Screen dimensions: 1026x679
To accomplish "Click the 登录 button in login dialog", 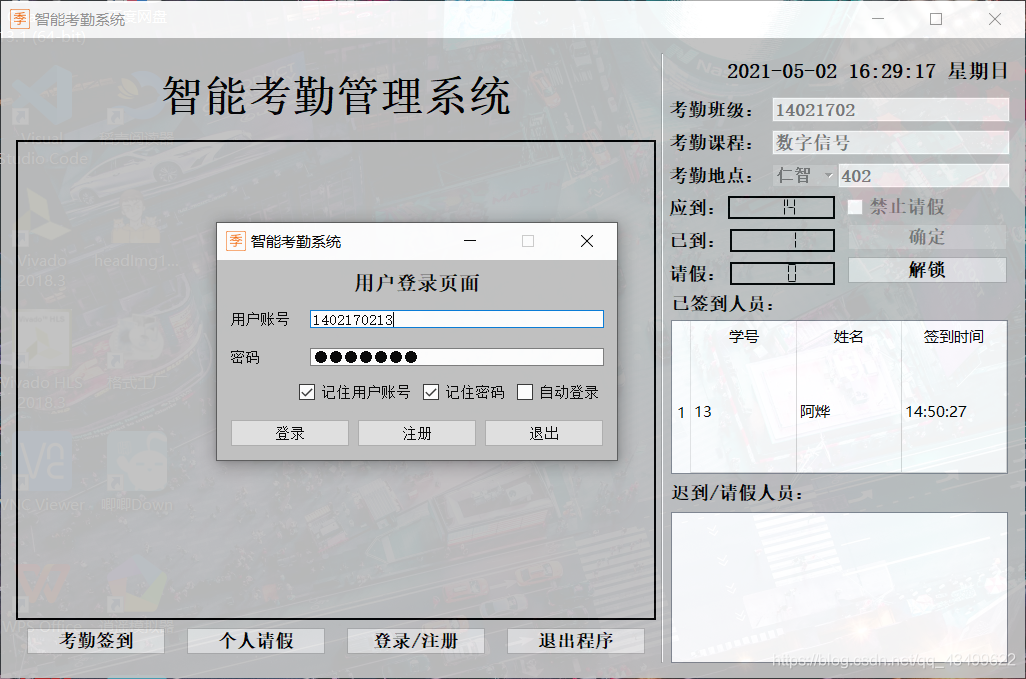I will (x=290, y=433).
